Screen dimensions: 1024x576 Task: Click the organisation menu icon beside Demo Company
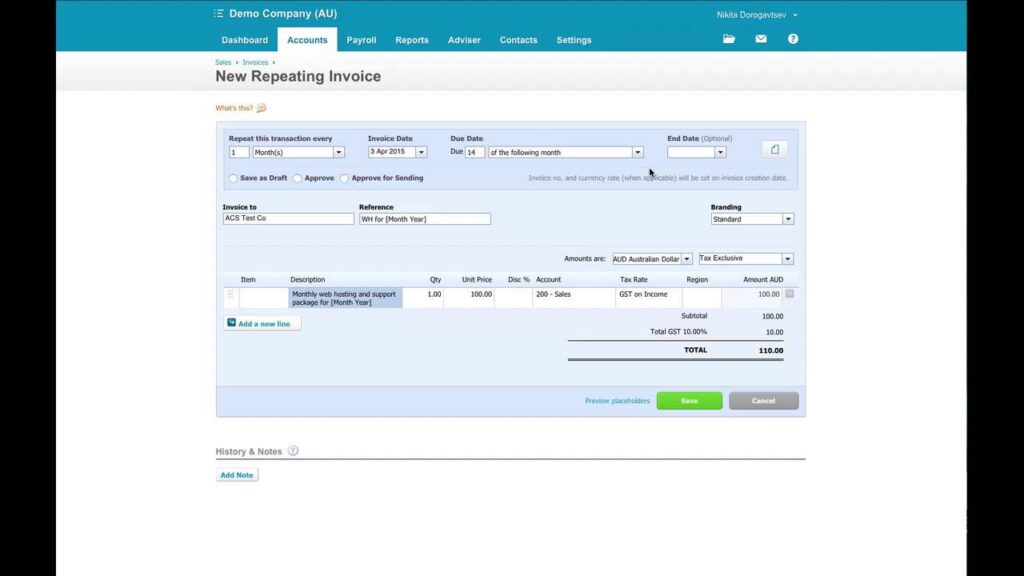pyautogui.click(x=219, y=14)
